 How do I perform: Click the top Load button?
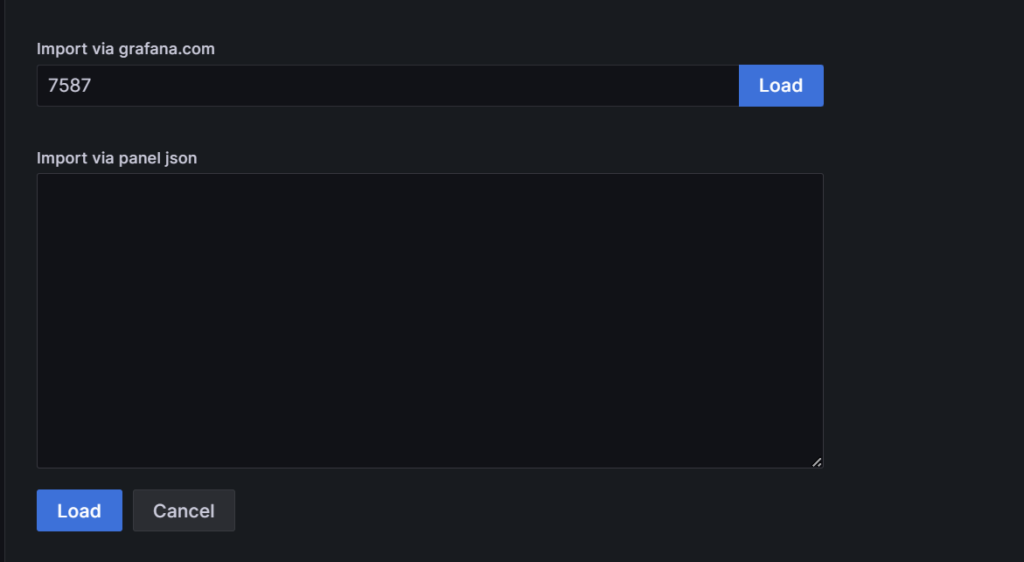pos(780,86)
